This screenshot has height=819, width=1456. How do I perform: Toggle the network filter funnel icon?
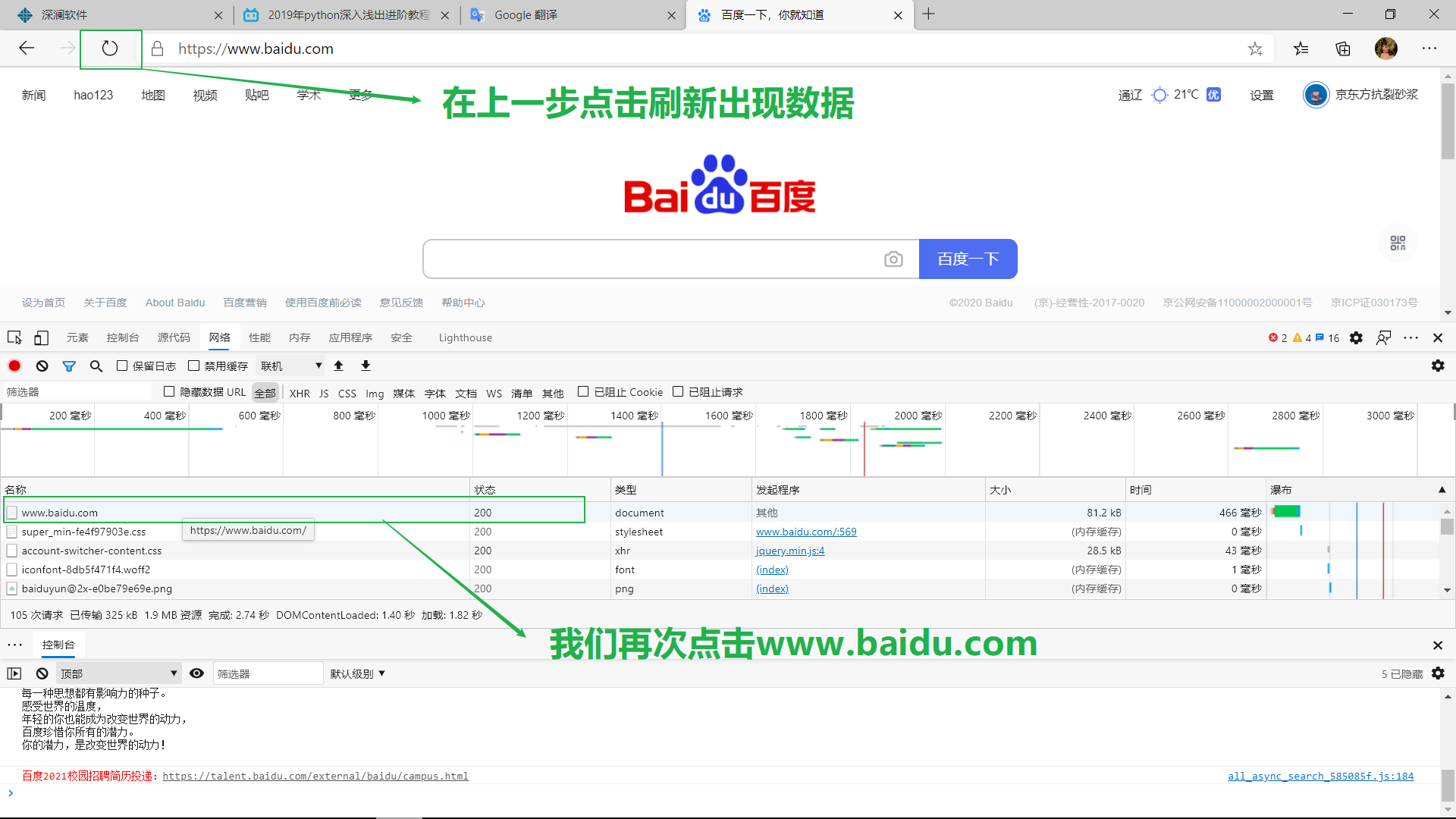pos(69,366)
